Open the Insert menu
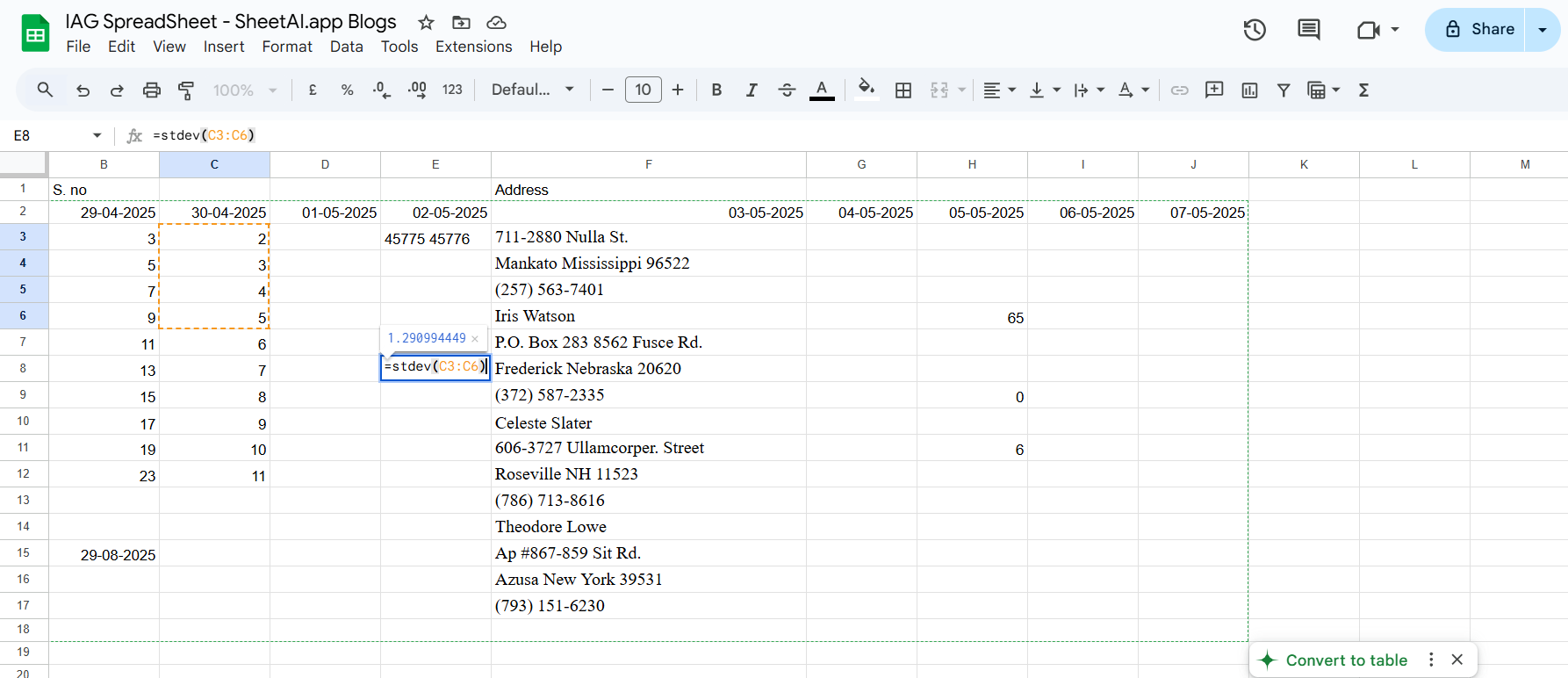 pos(224,47)
